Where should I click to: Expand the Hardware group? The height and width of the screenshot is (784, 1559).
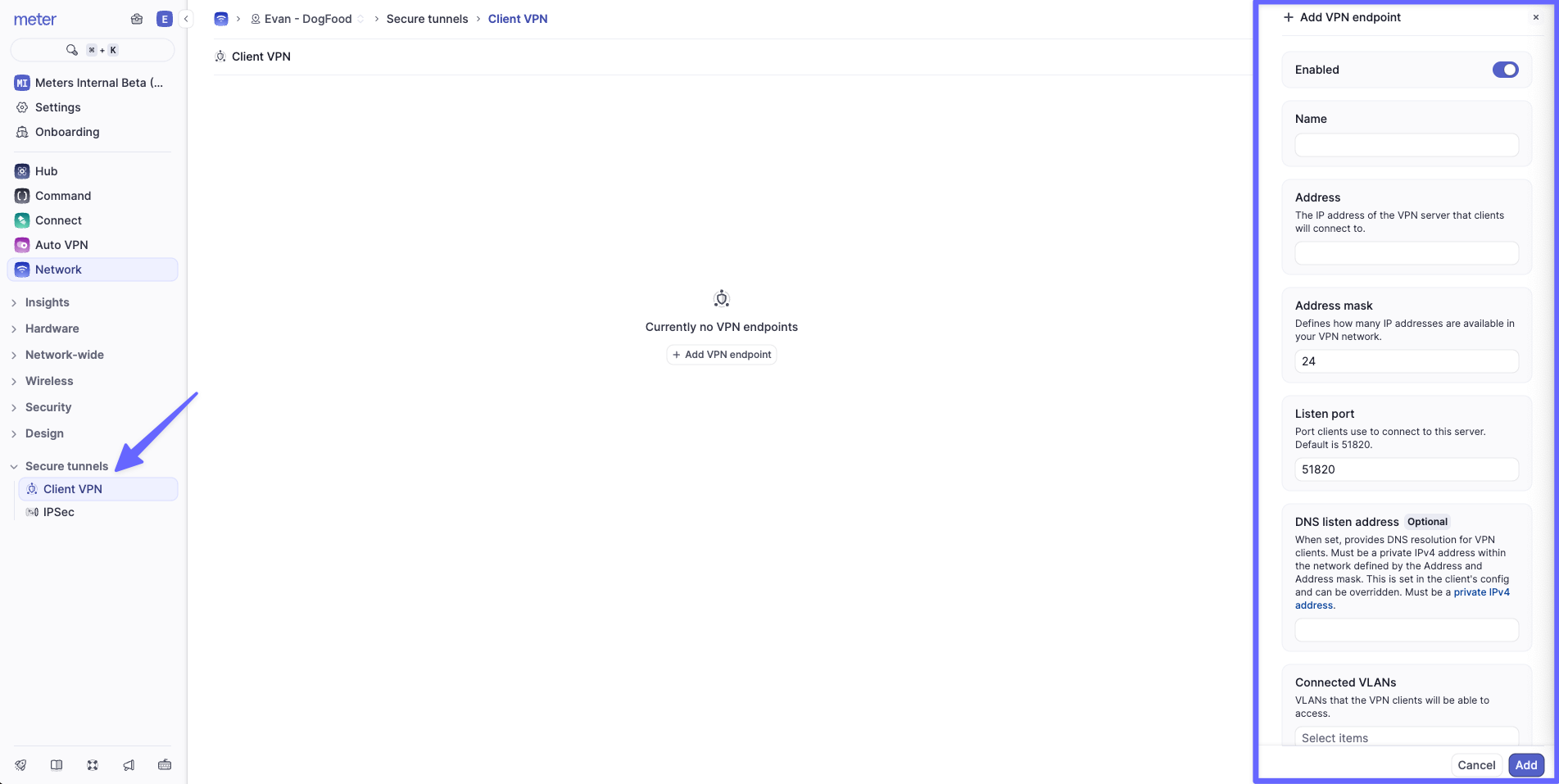click(x=52, y=329)
